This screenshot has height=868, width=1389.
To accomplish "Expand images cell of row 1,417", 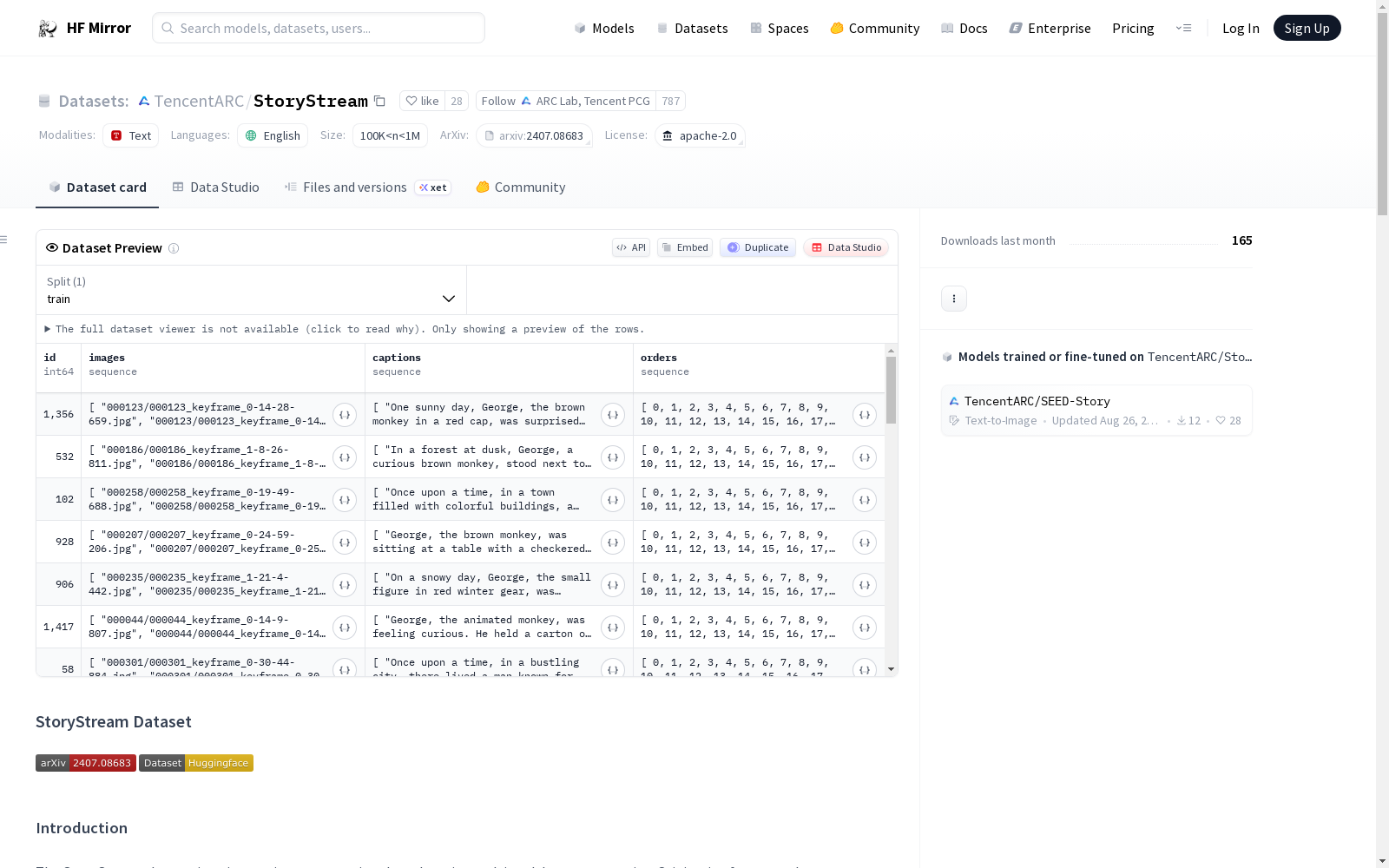I will click(x=345, y=628).
